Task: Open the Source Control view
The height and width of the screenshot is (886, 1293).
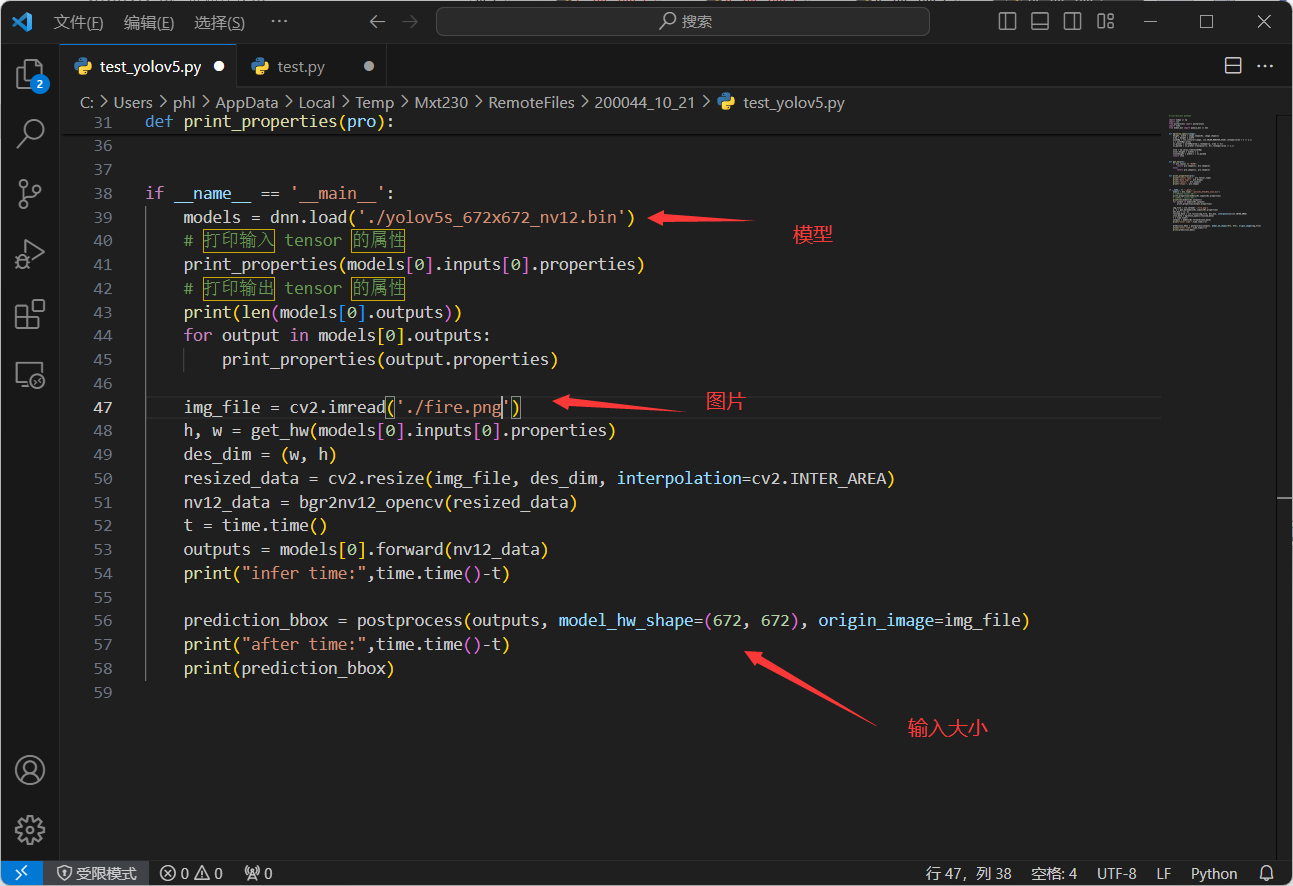Action: [x=30, y=194]
